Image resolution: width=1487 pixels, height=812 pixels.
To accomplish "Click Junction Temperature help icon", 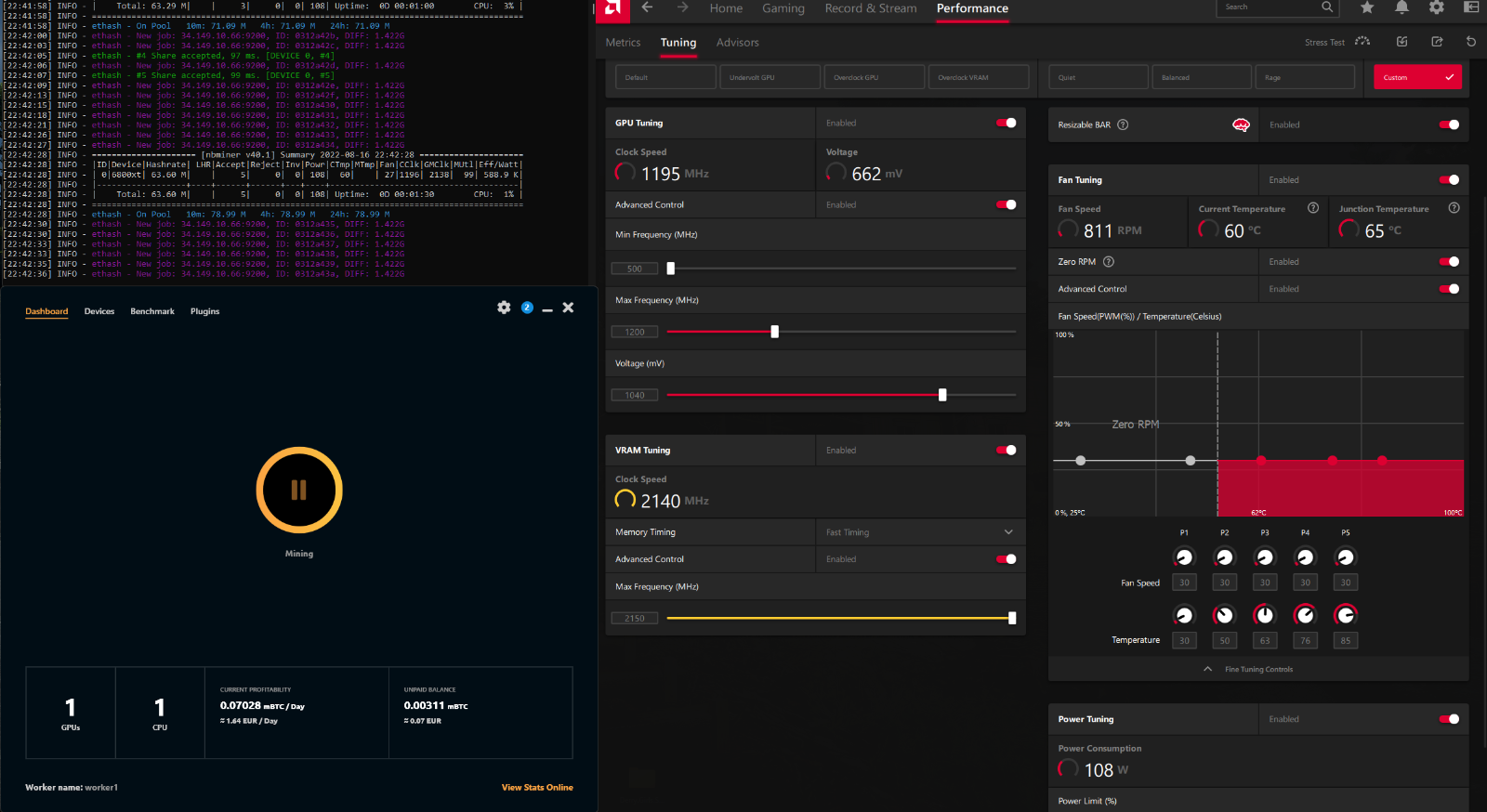I will [x=1454, y=208].
